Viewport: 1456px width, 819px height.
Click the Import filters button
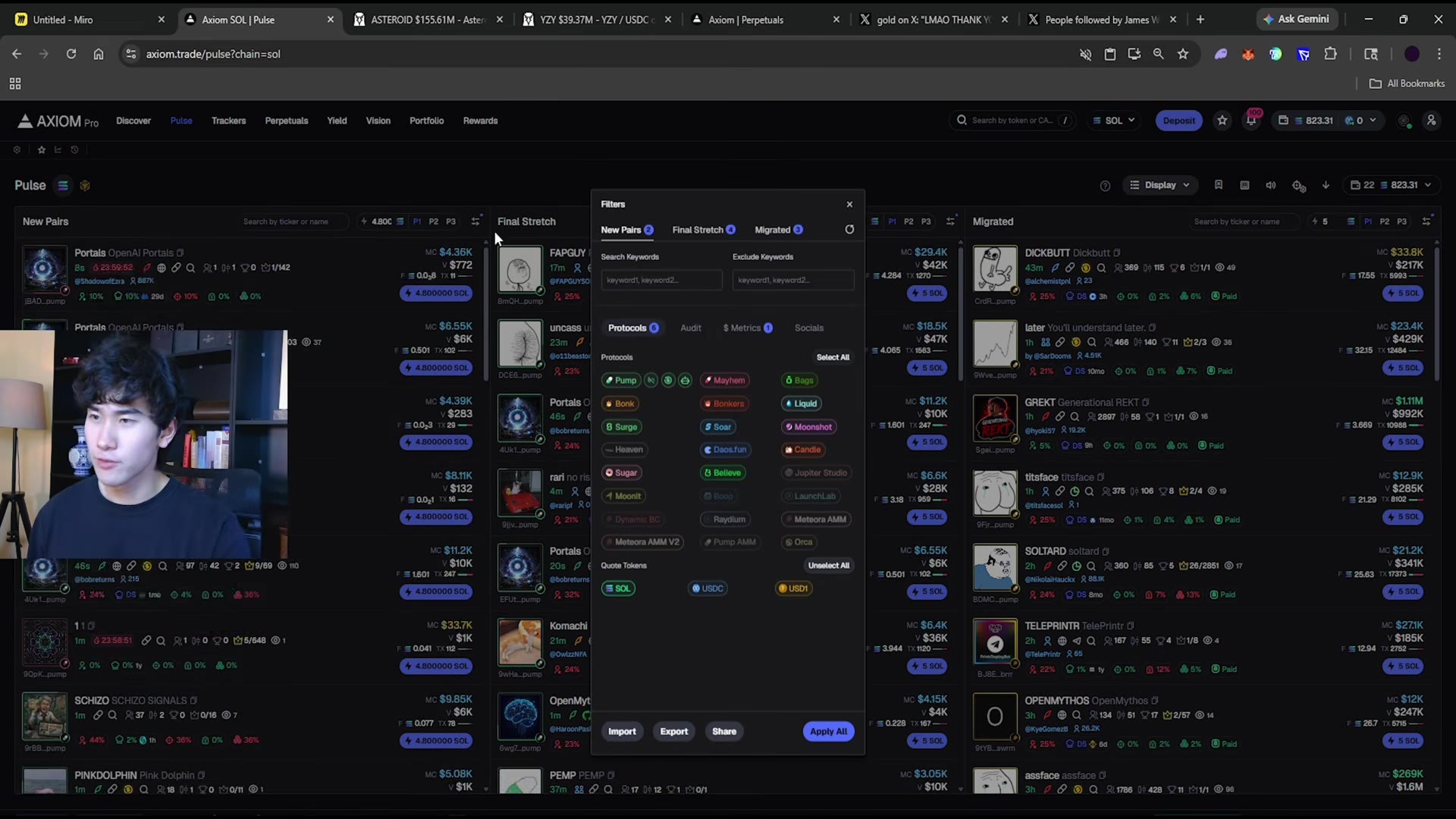622,732
